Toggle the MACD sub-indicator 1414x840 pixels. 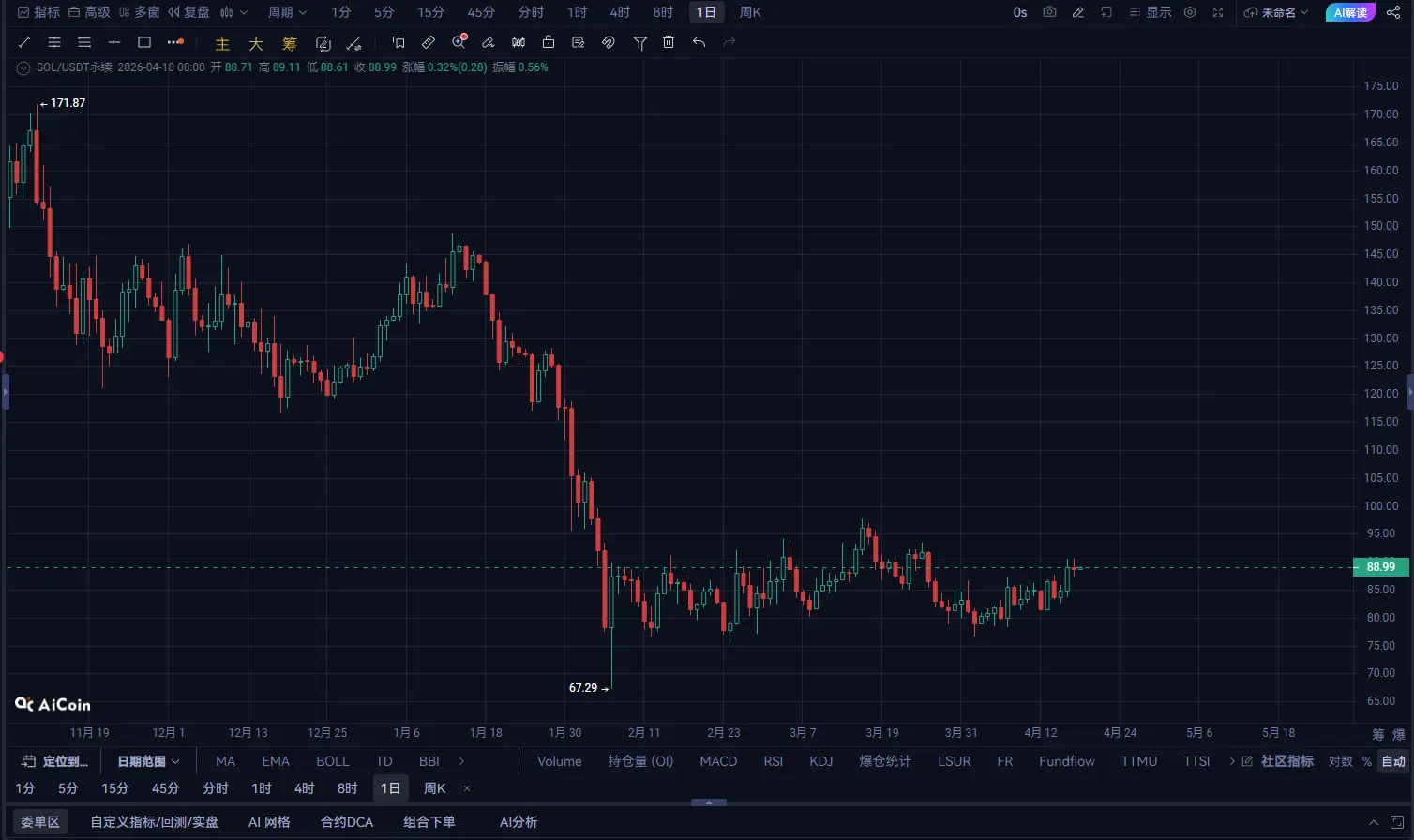pos(718,761)
